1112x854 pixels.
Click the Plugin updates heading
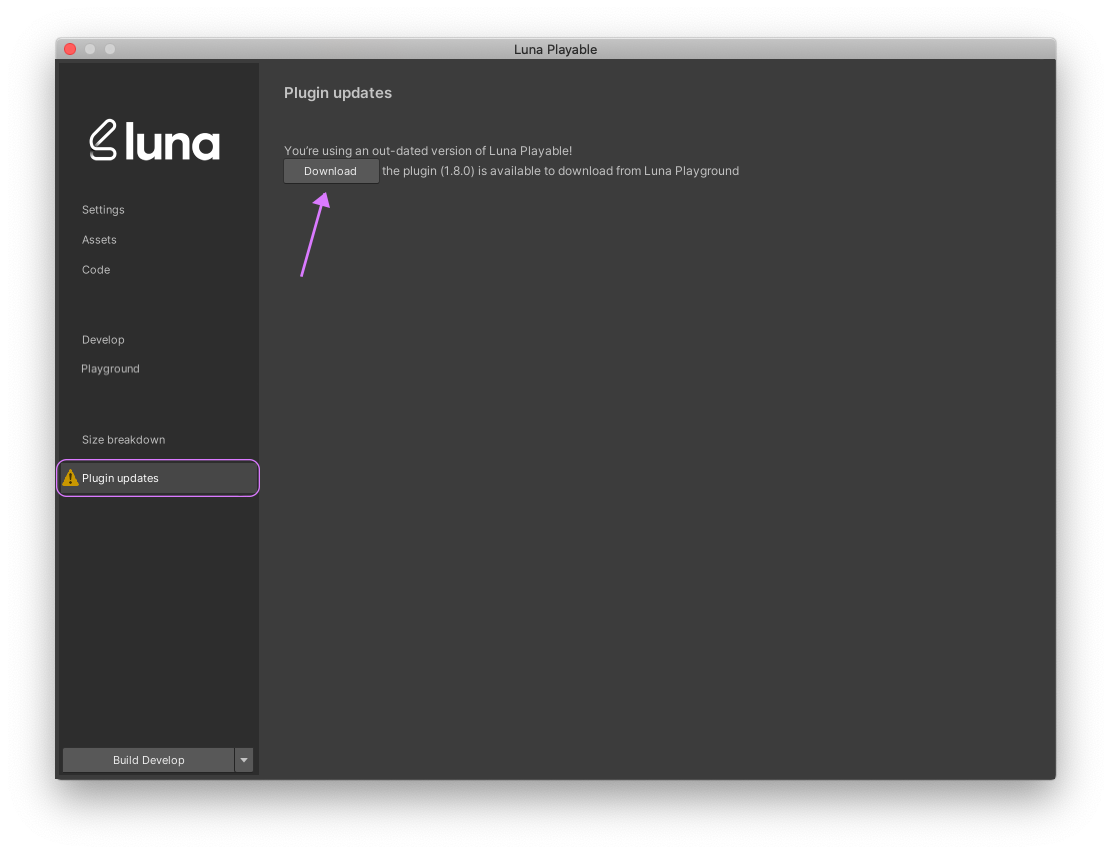click(x=338, y=93)
